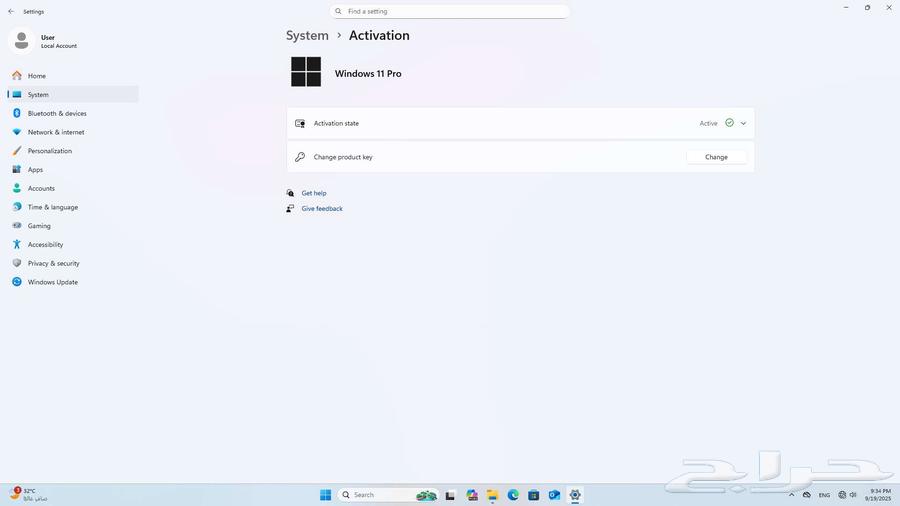
Task: Click the Give feedback icon
Action: coord(290,209)
